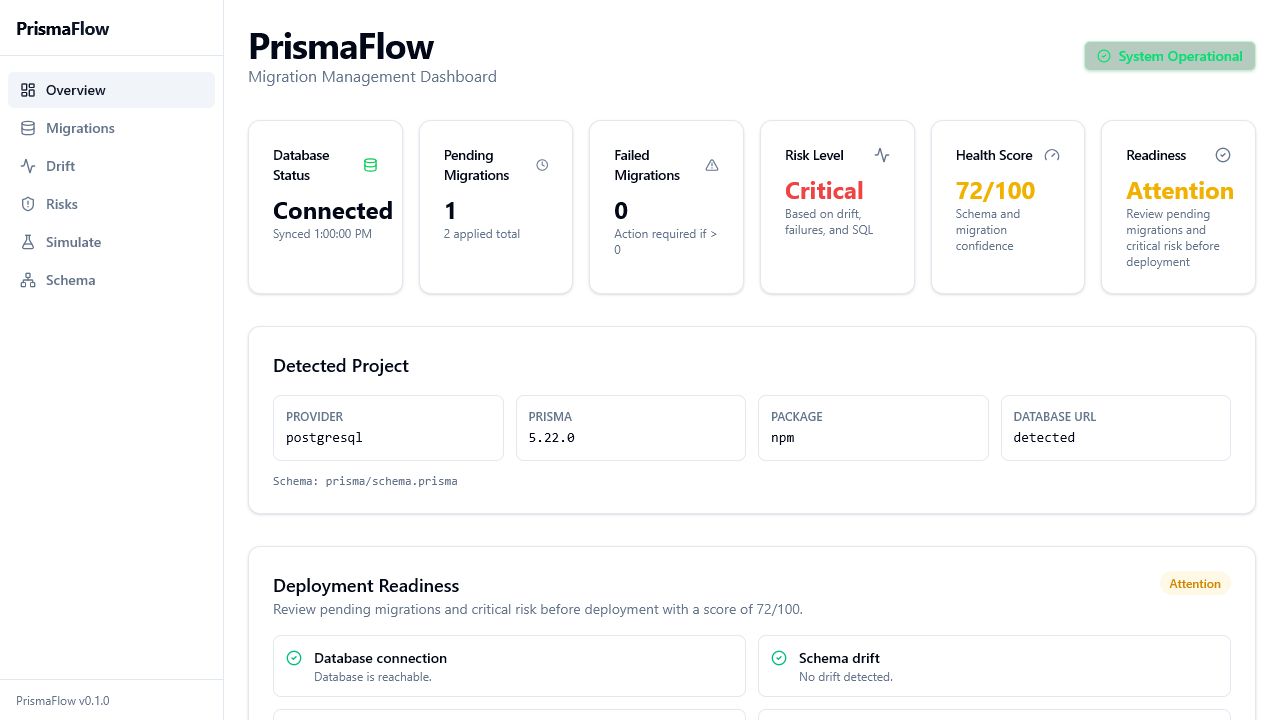
Task: Navigate to the Risks page
Action: 111,204
